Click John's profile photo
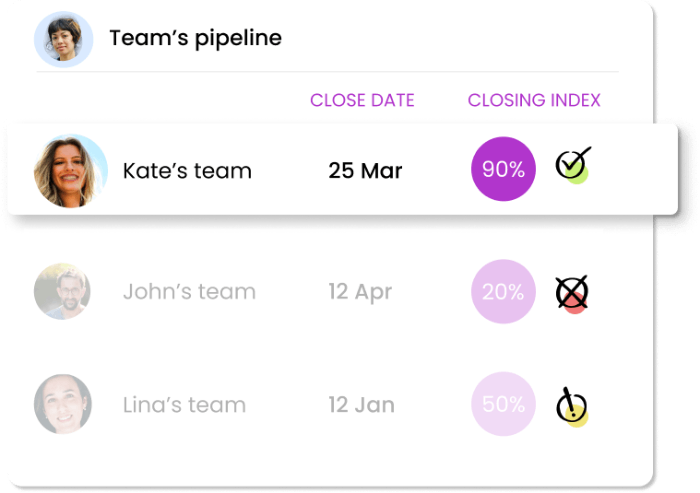The height and width of the screenshot is (493, 700). [x=62, y=292]
